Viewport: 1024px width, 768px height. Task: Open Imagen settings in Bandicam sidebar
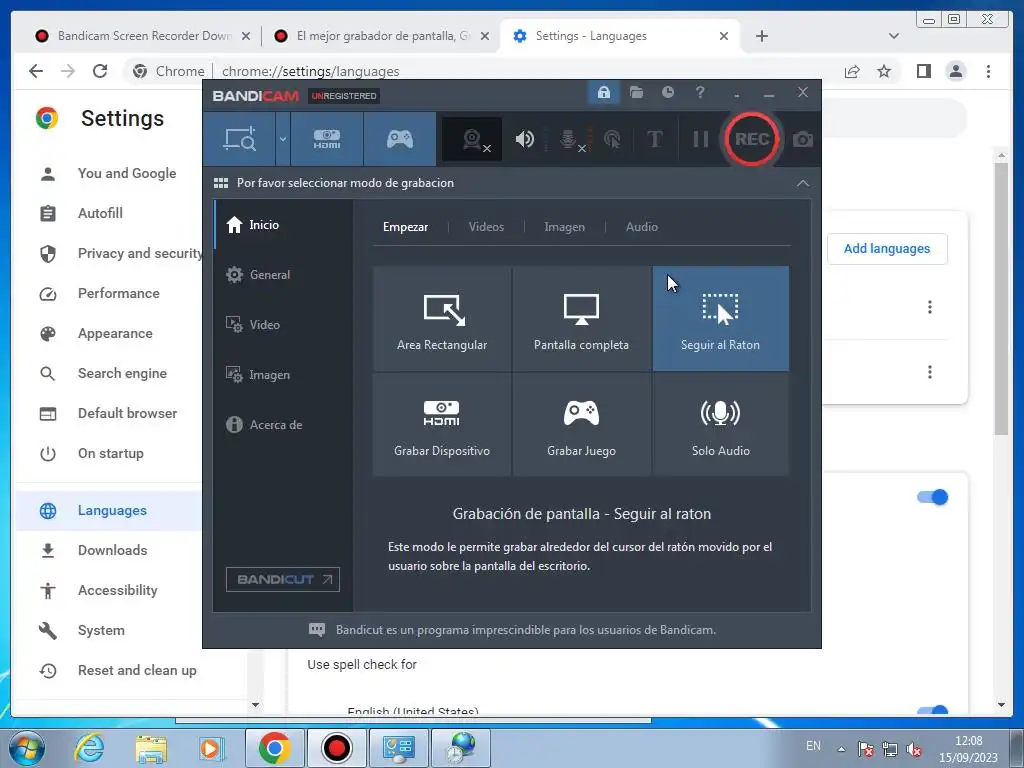click(284, 375)
